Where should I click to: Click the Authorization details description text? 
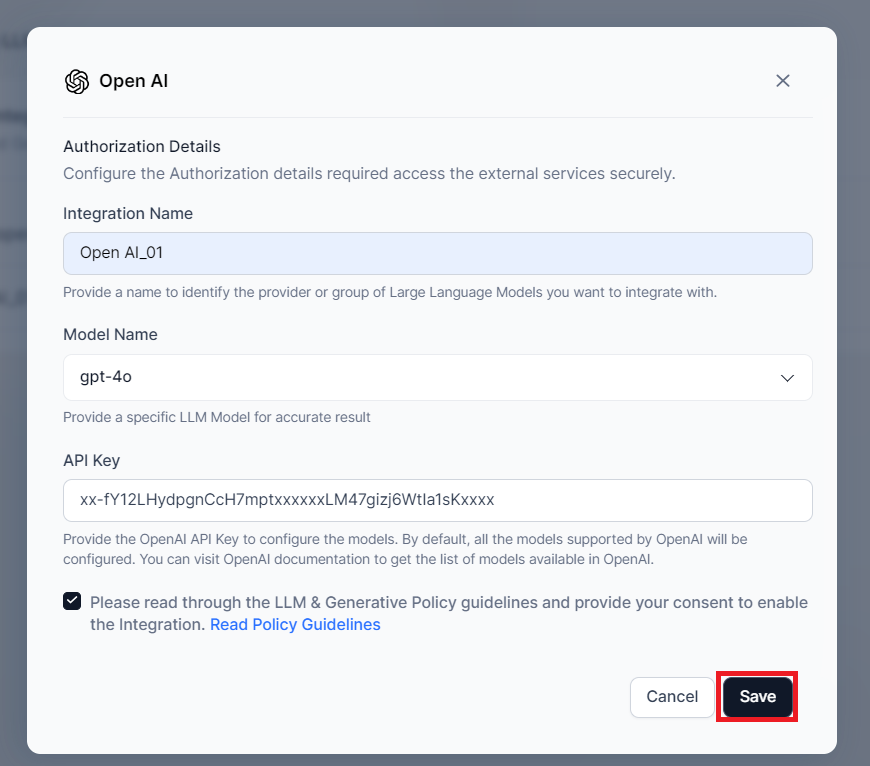coord(369,173)
